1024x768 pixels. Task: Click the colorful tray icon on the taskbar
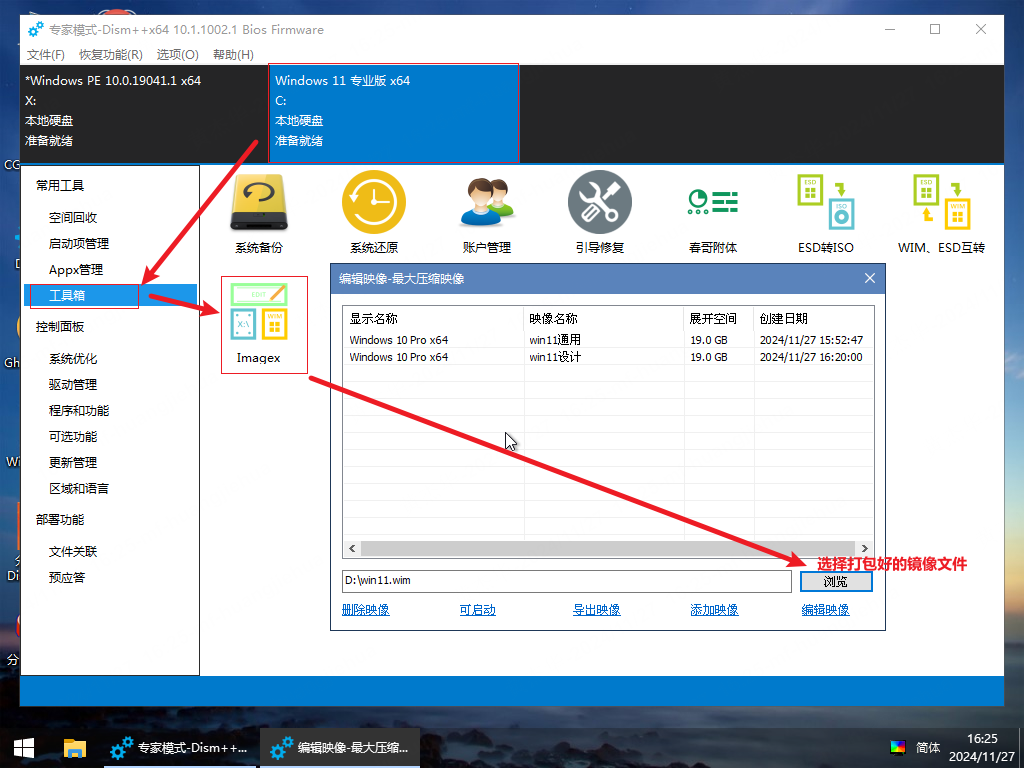pyautogui.click(x=898, y=748)
